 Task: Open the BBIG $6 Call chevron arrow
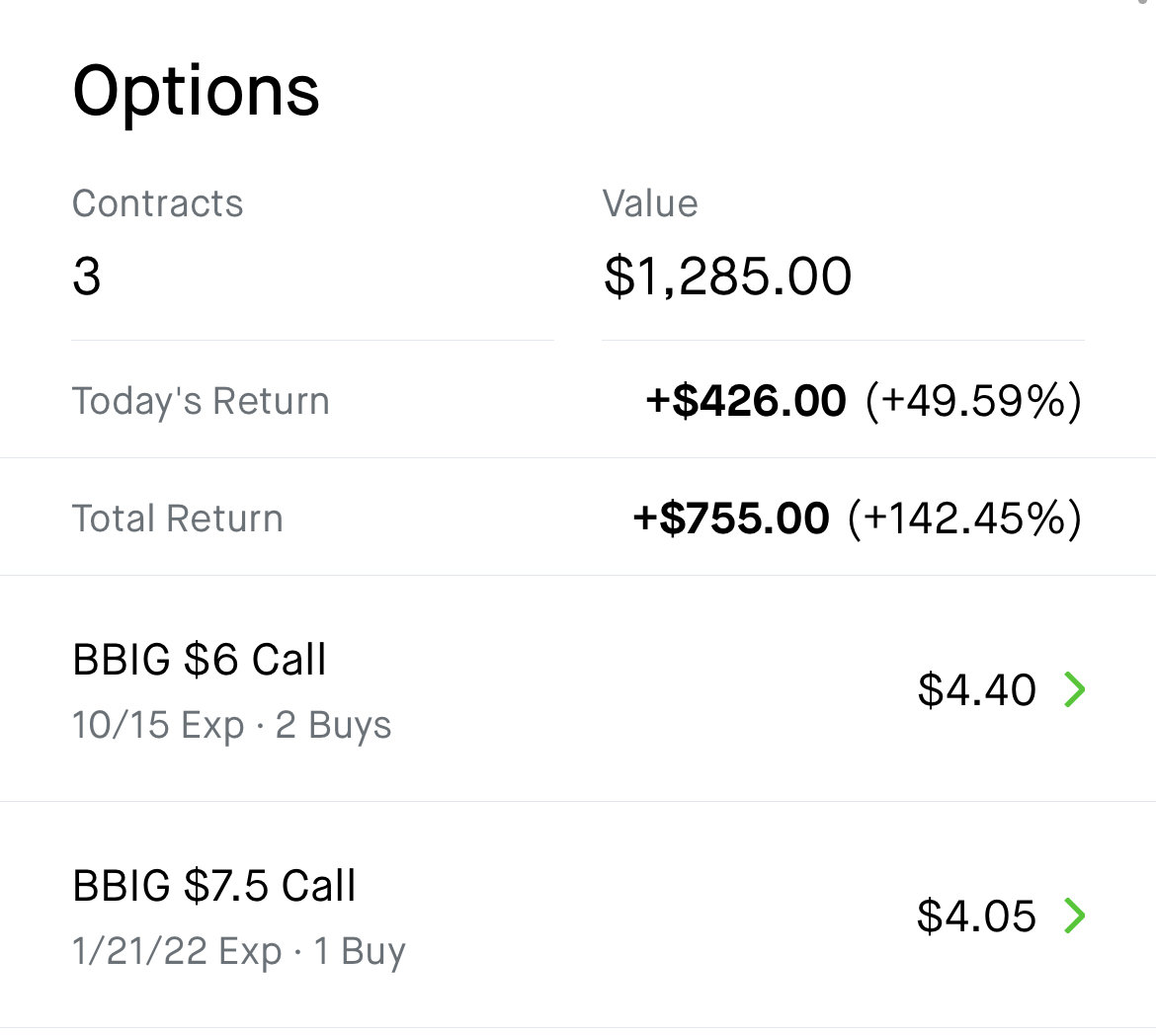1075,689
